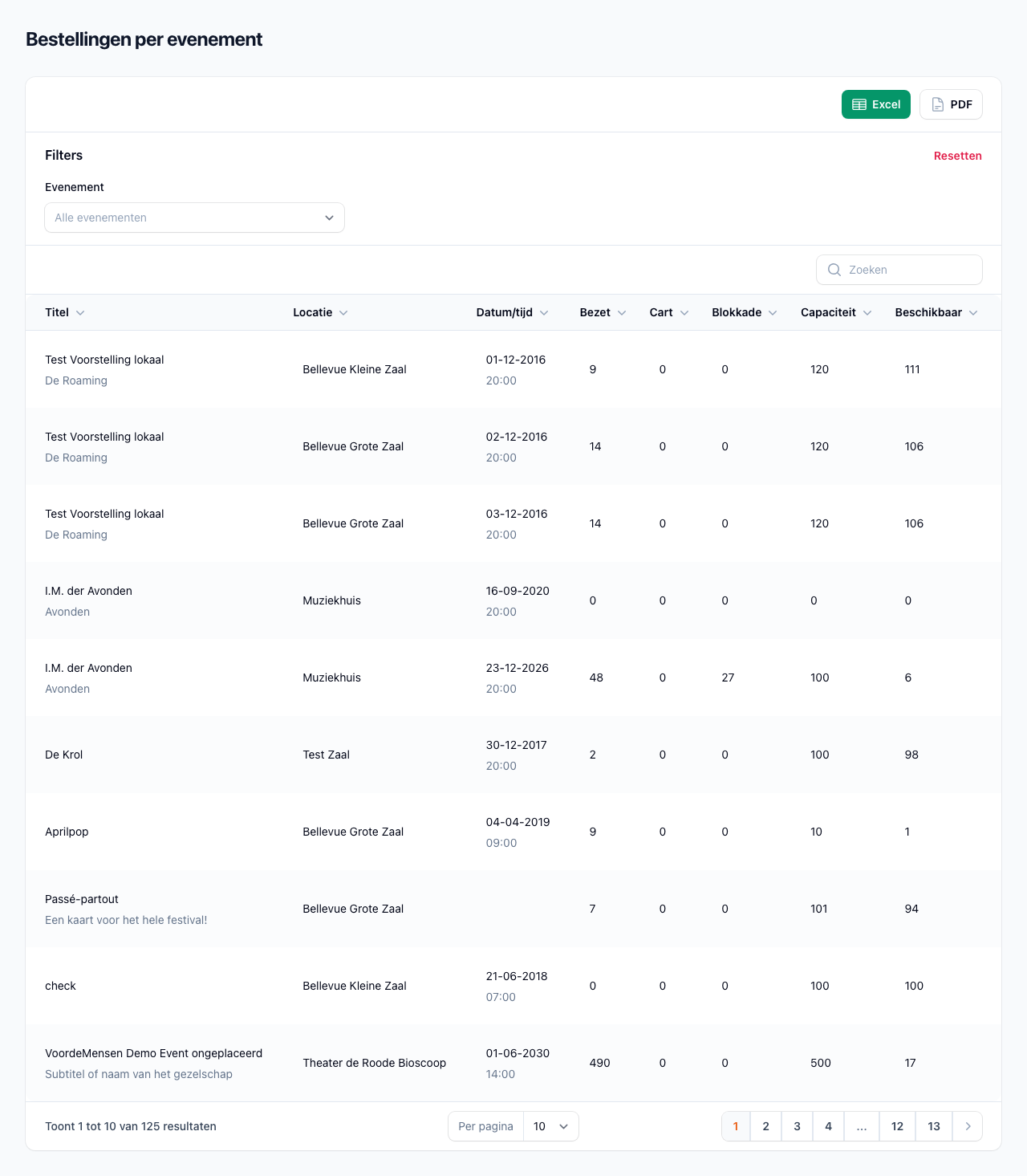Sort by Locatie column chevron
Image resolution: width=1027 pixels, height=1176 pixels.
point(343,313)
